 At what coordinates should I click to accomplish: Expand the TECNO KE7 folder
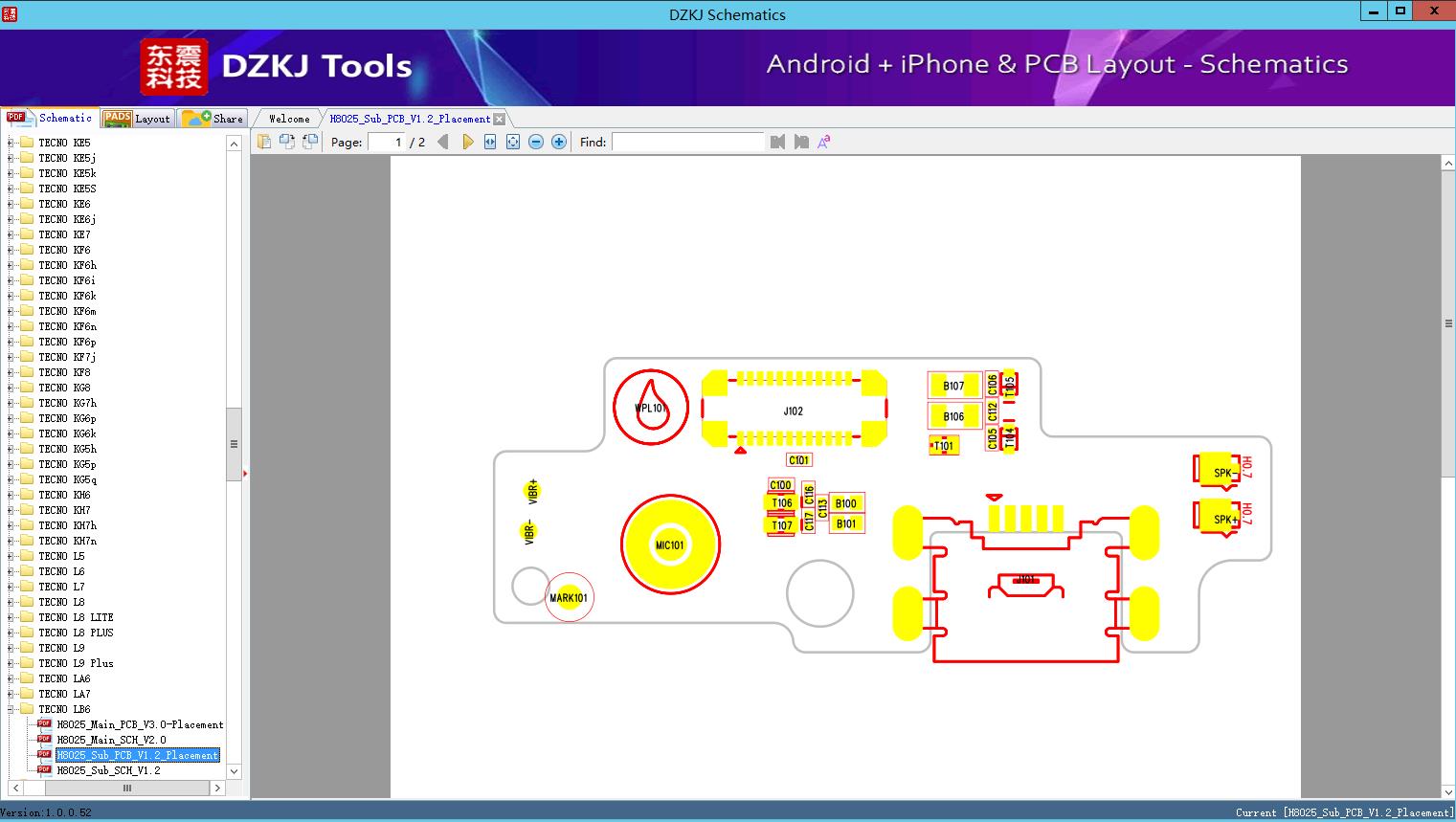(x=11, y=234)
